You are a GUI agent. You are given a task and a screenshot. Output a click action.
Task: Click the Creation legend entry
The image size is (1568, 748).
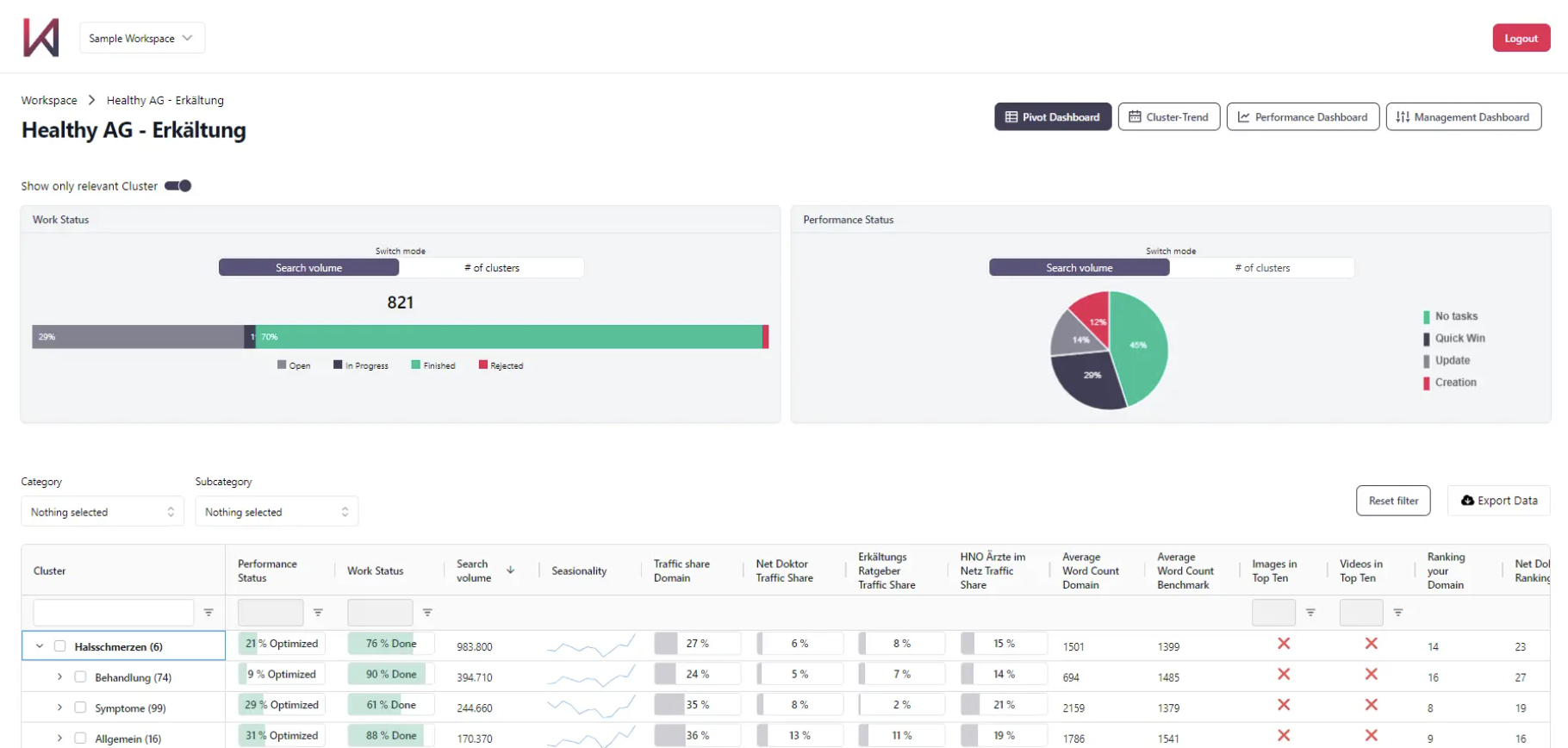(1450, 383)
